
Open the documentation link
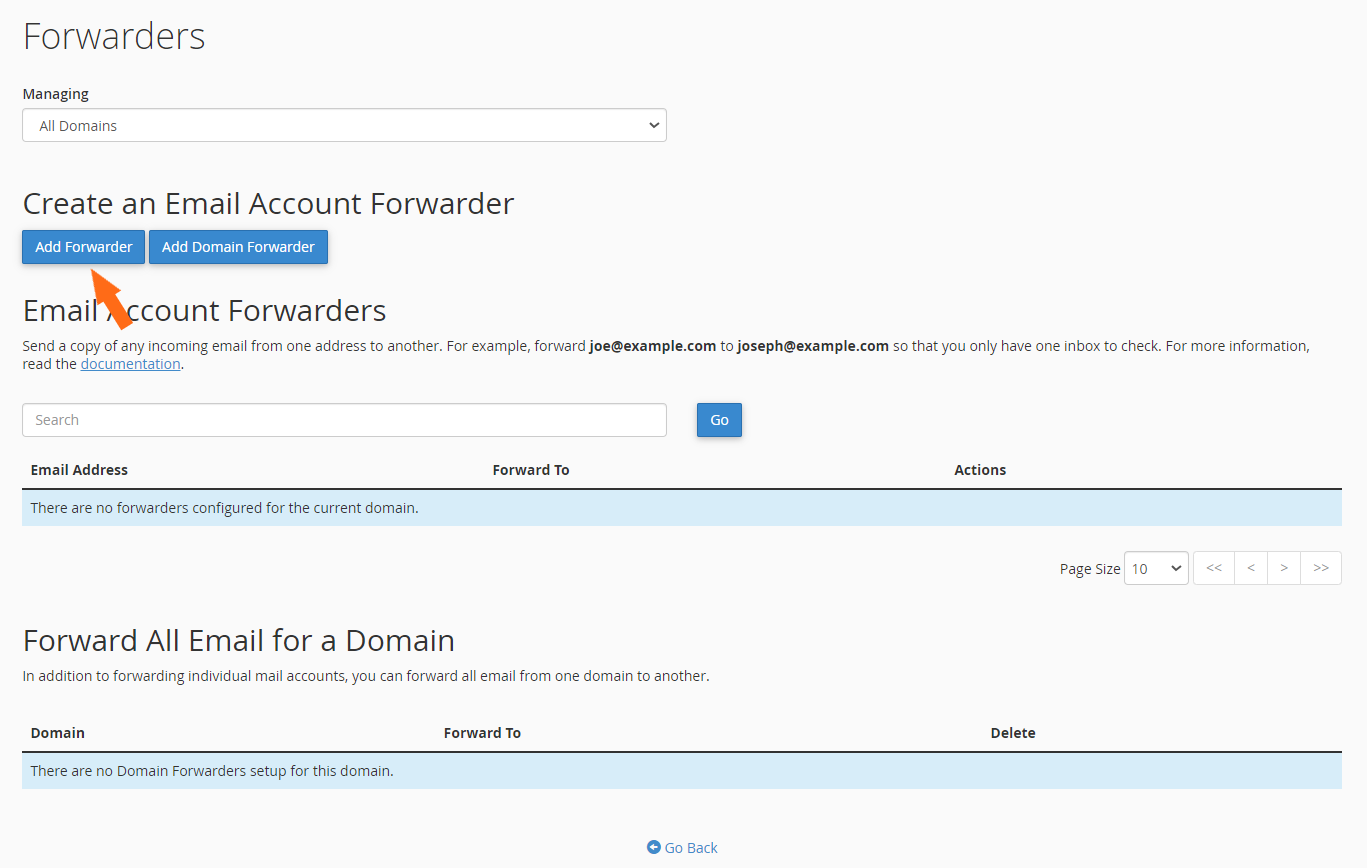[130, 363]
